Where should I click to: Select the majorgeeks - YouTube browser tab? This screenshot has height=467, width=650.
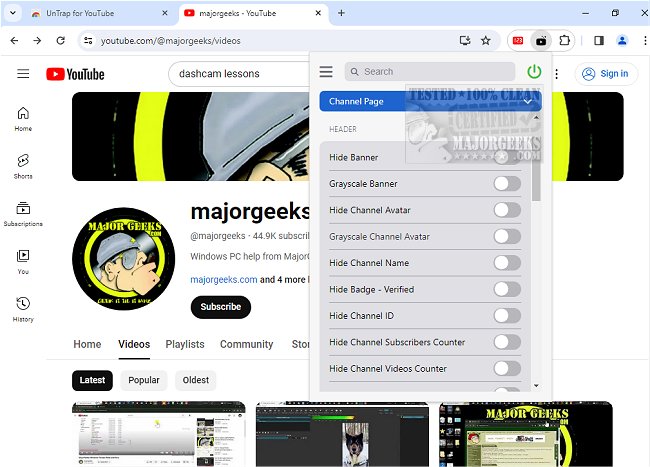tap(253, 13)
